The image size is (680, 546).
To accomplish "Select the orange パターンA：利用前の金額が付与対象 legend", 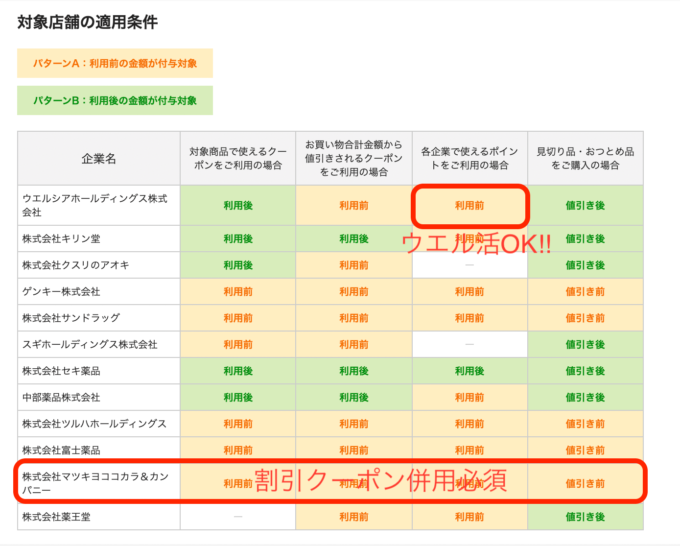I will [115, 63].
